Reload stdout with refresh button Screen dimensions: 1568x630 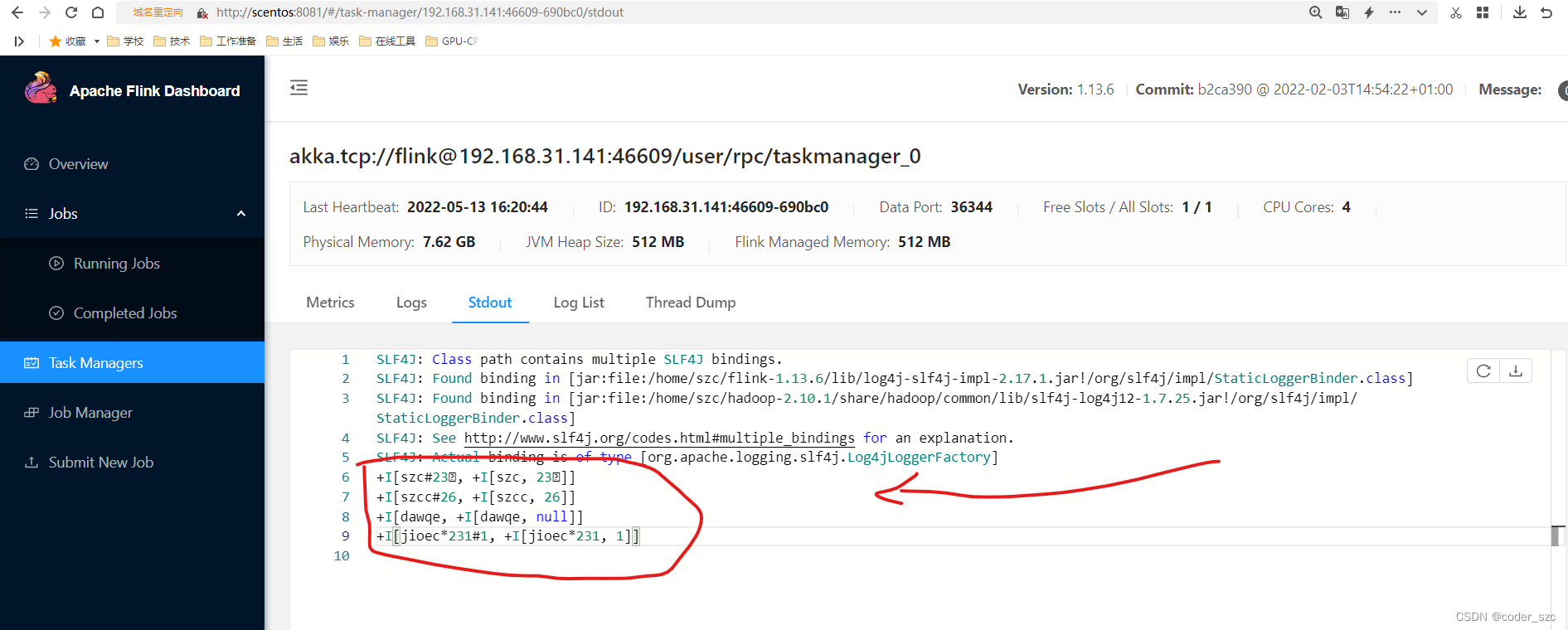tap(1483, 371)
